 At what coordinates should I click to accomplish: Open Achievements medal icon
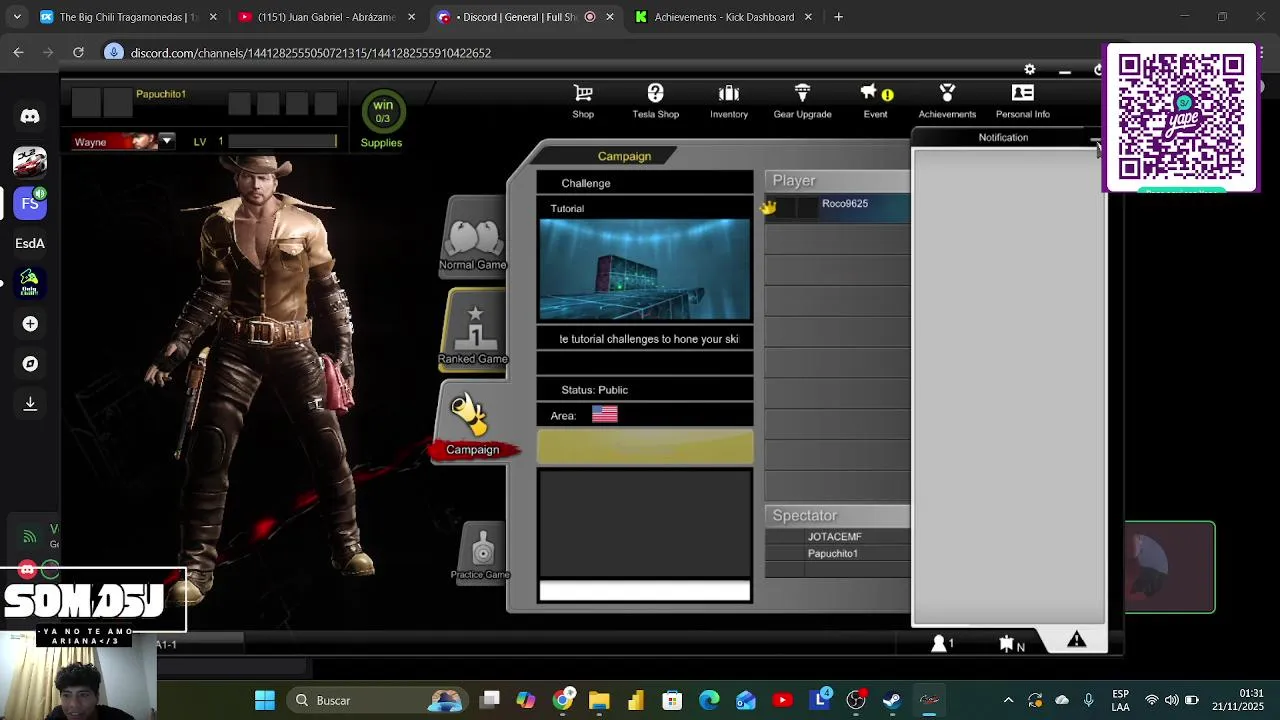coord(947,94)
